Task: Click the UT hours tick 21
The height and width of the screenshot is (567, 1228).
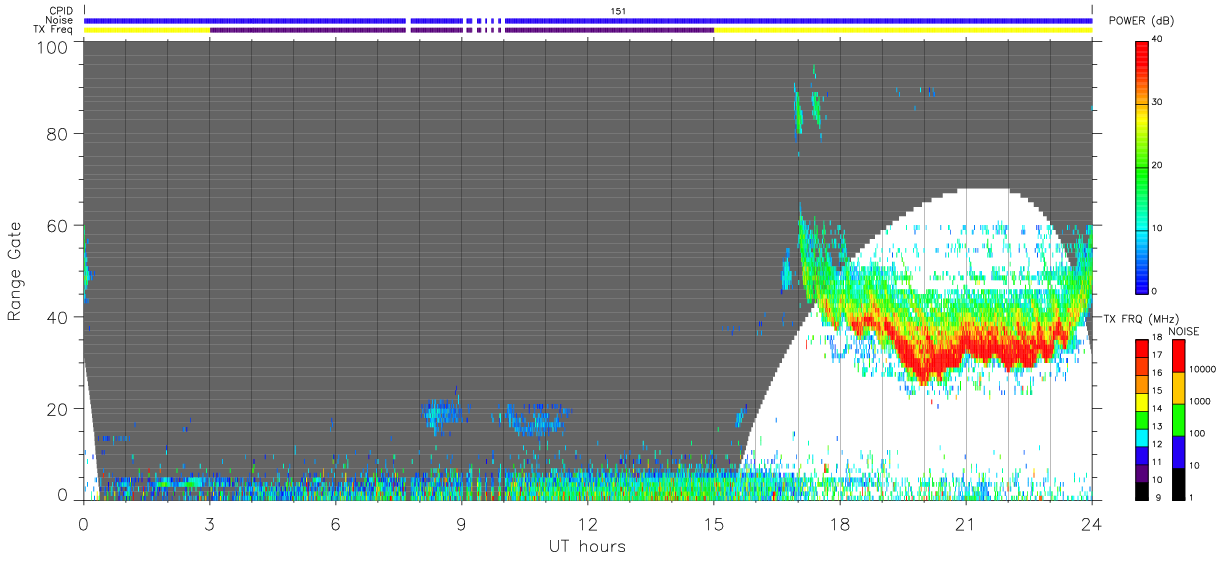Action: coord(966,523)
